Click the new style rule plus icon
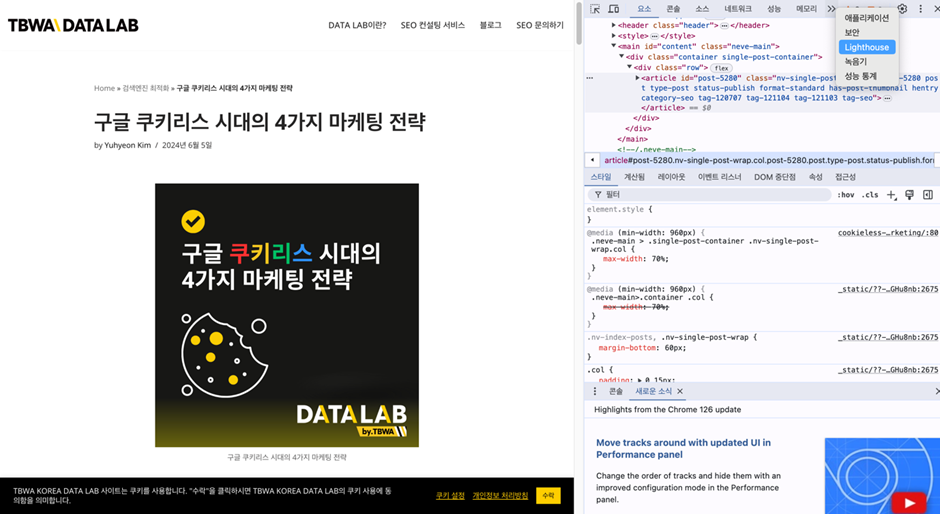Image resolution: width=940 pixels, height=514 pixels. point(891,195)
